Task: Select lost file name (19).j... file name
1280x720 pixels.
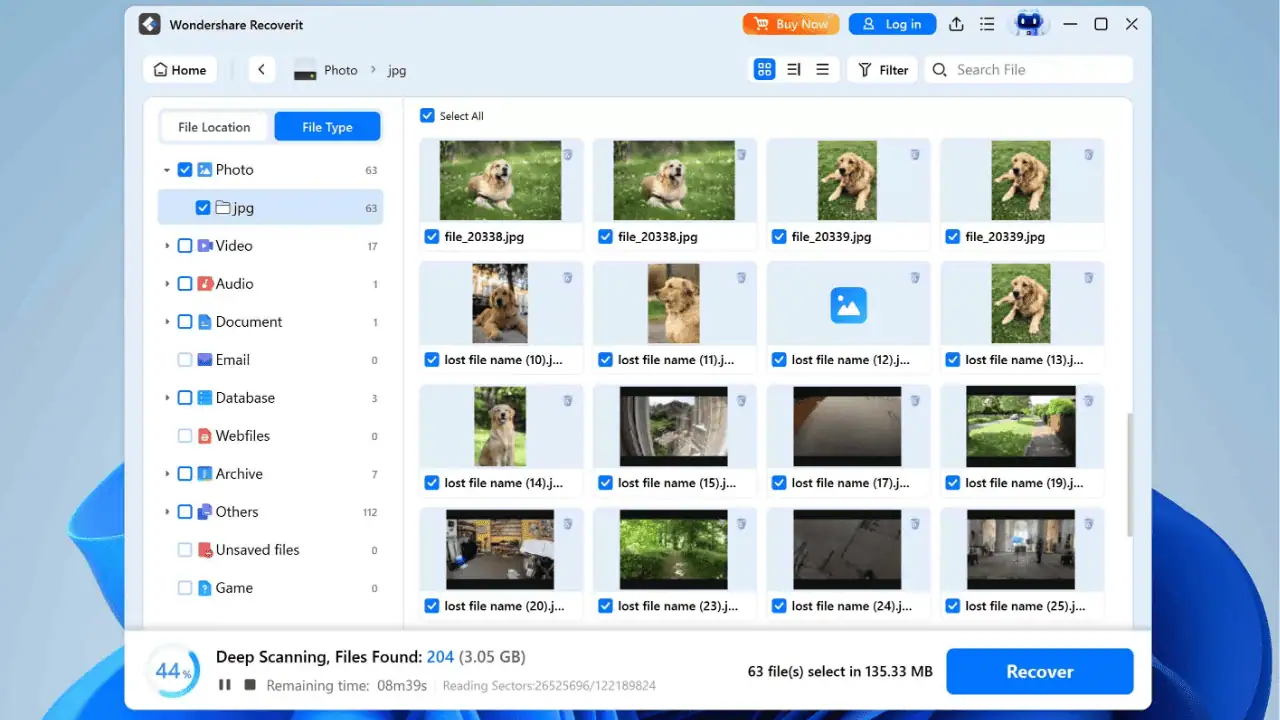Action: (1024, 483)
